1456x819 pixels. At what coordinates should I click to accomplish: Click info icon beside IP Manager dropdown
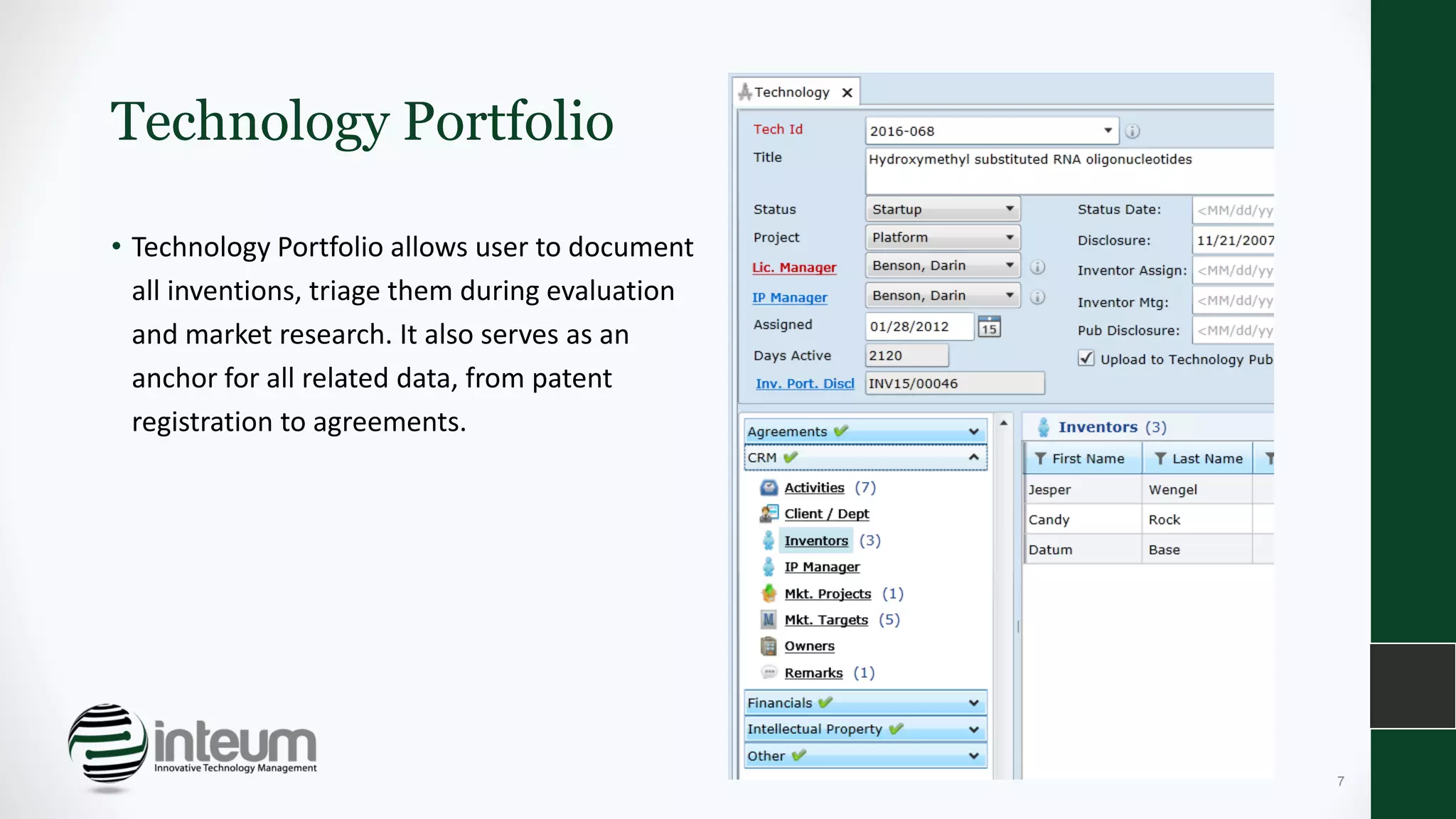pyautogui.click(x=1038, y=297)
